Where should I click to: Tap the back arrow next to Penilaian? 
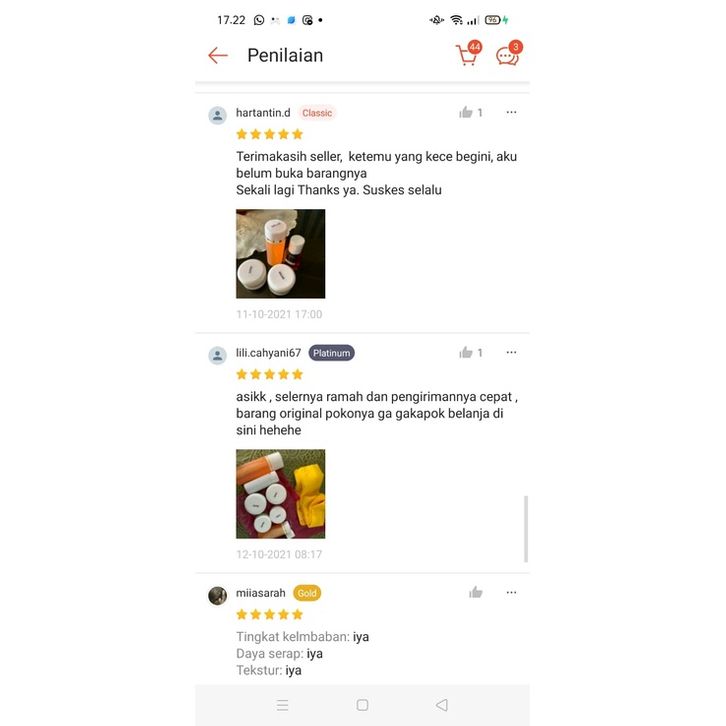(x=218, y=56)
